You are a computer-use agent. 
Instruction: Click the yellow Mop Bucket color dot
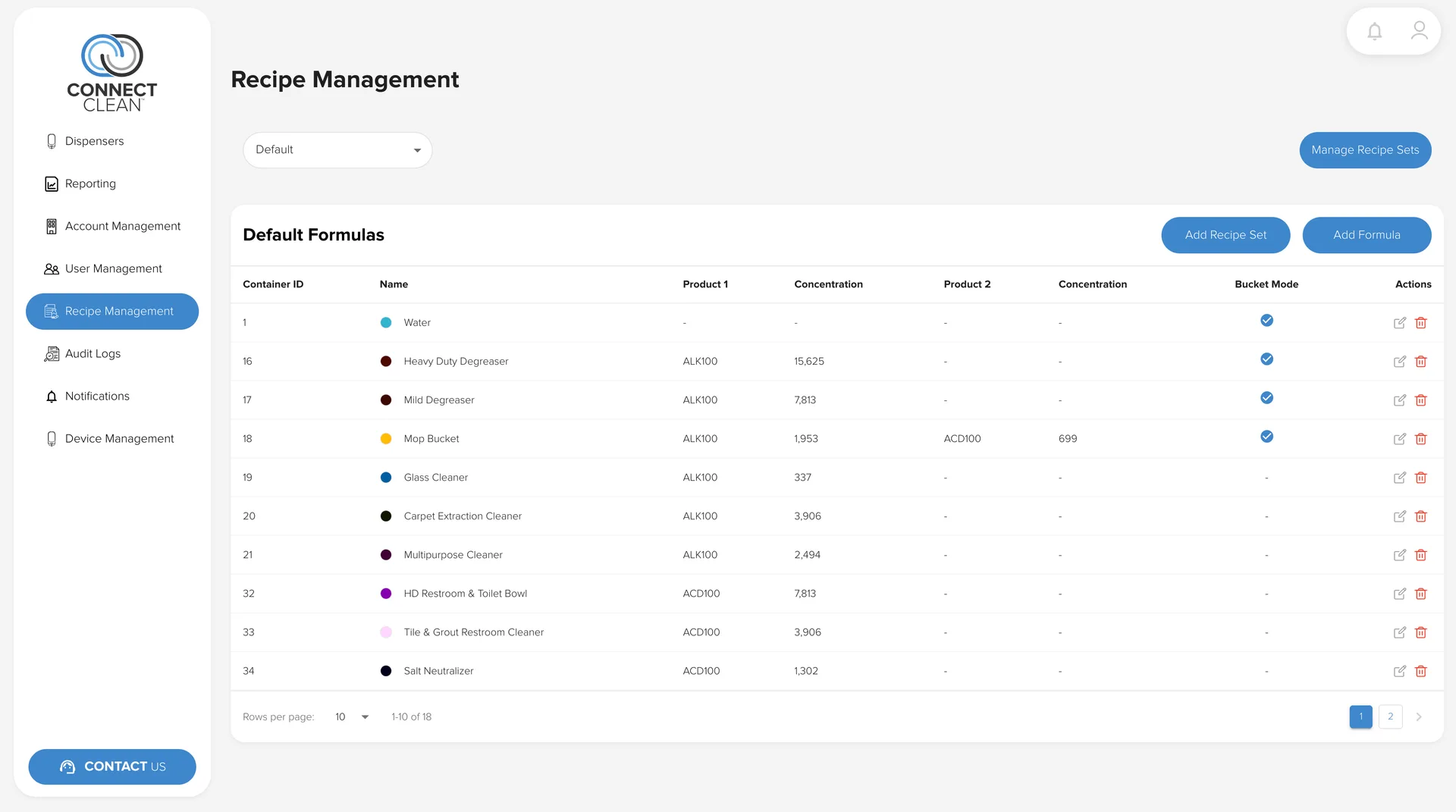pyautogui.click(x=386, y=439)
